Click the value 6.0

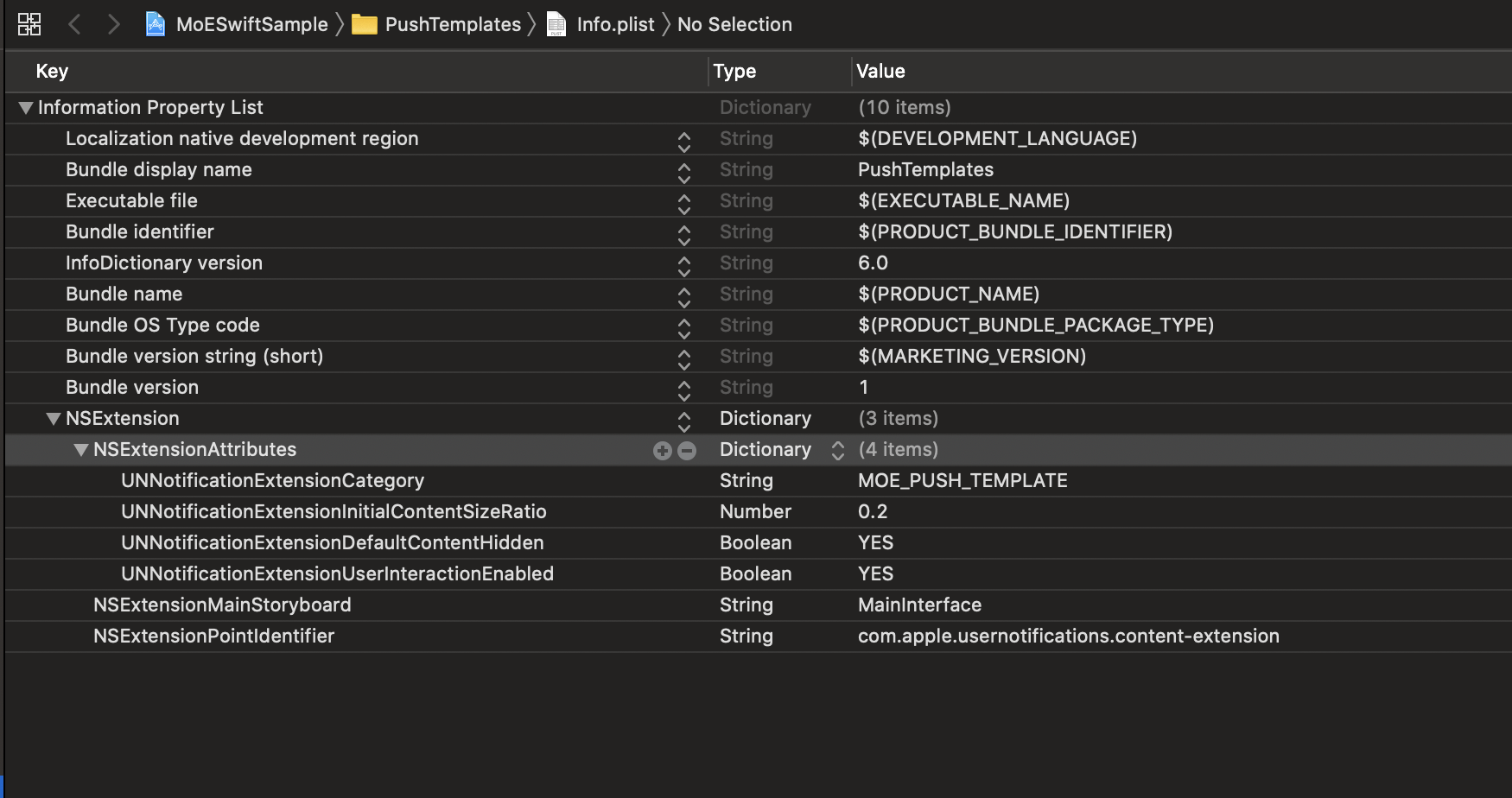coord(873,263)
